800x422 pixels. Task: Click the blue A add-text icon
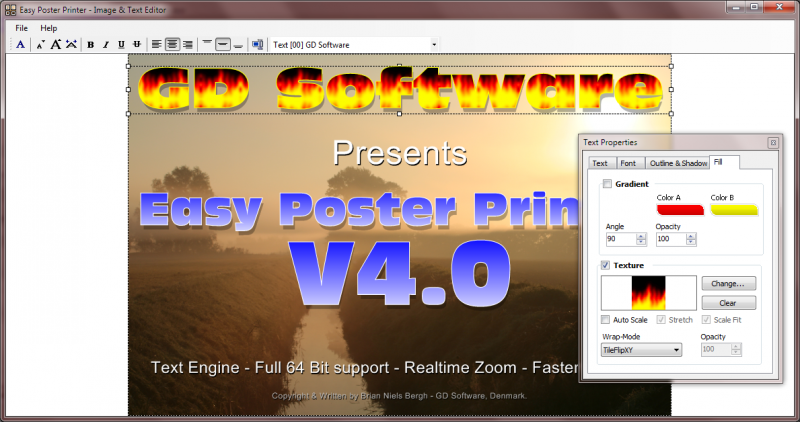20,44
